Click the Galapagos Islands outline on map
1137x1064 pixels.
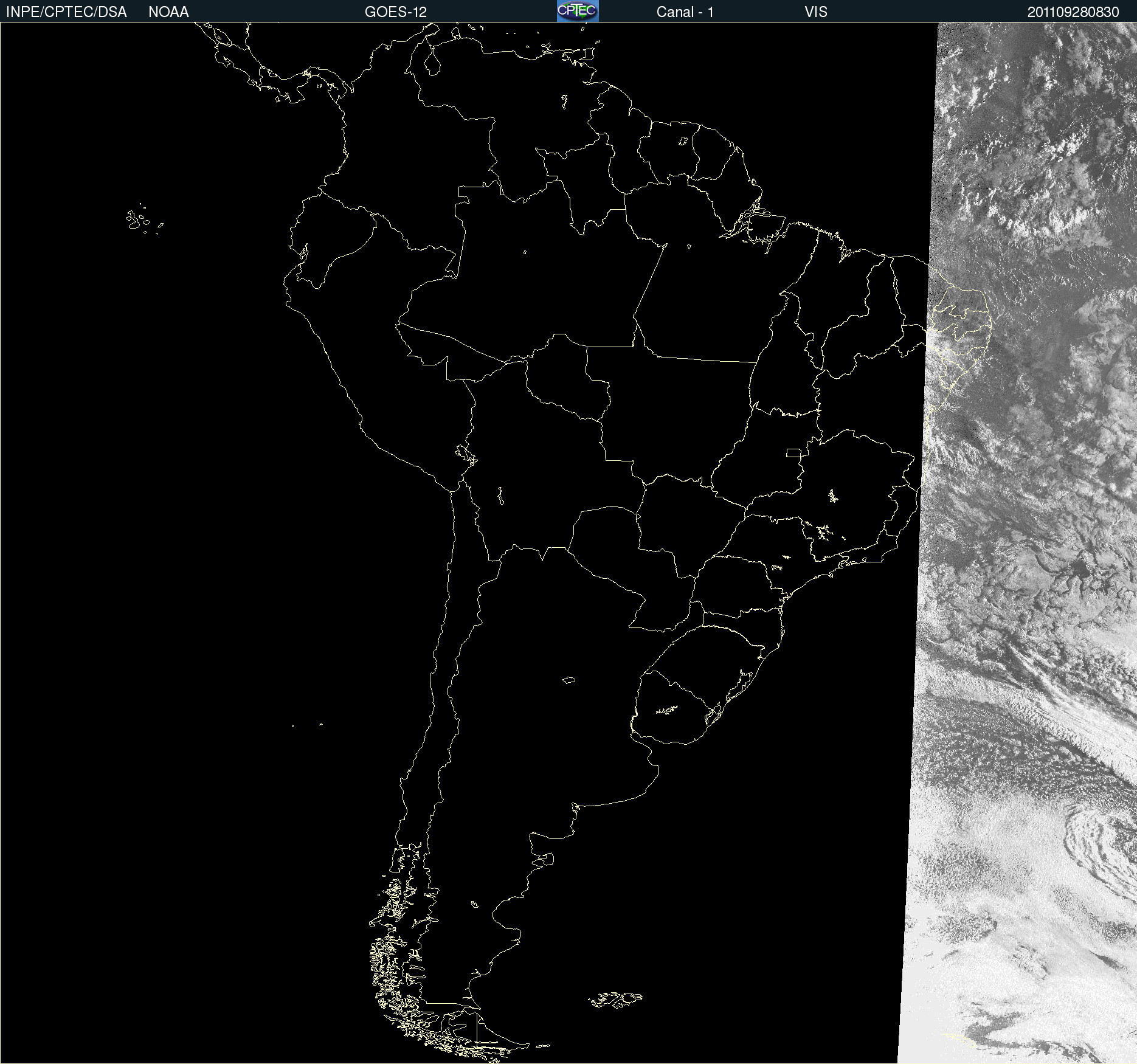(x=144, y=219)
